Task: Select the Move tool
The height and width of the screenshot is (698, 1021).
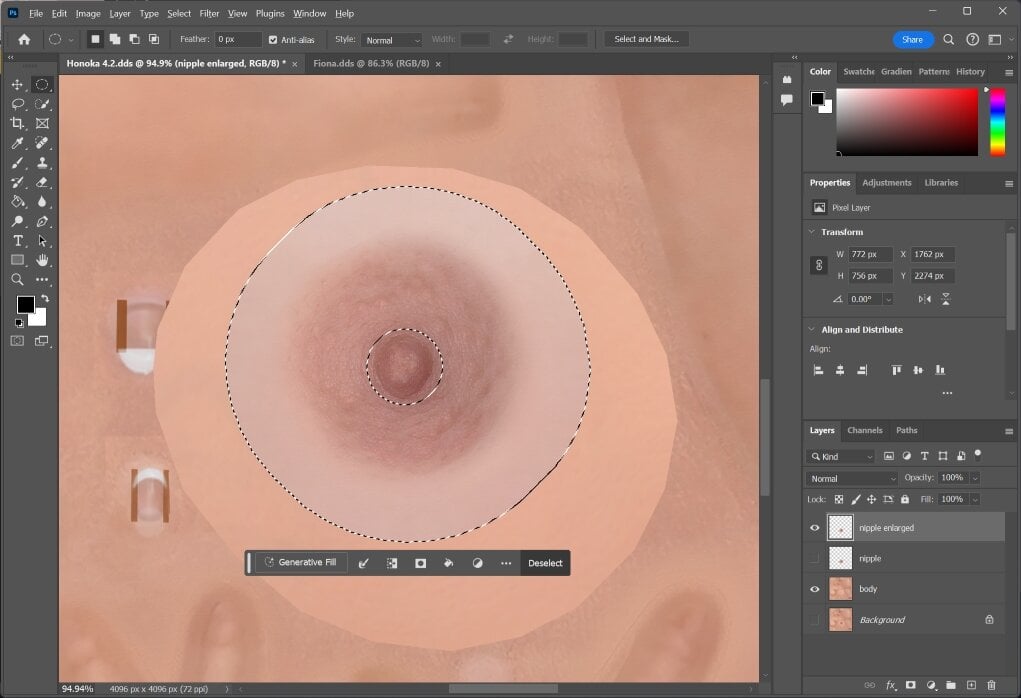Action: pos(18,85)
